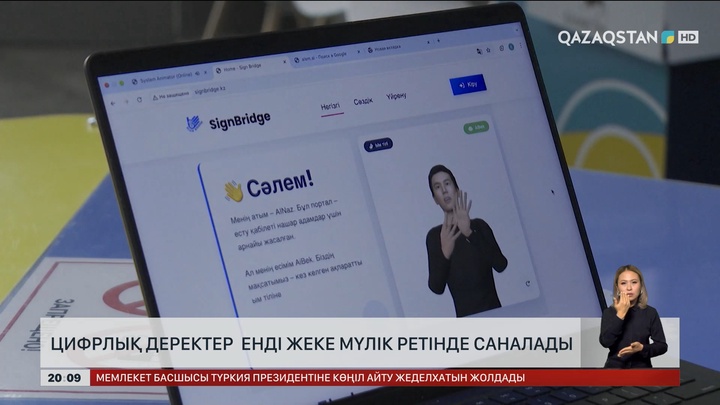This screenshot has height=405, width=720.
Task: Close the Новая вкладка tab
Action: [428, 42]
